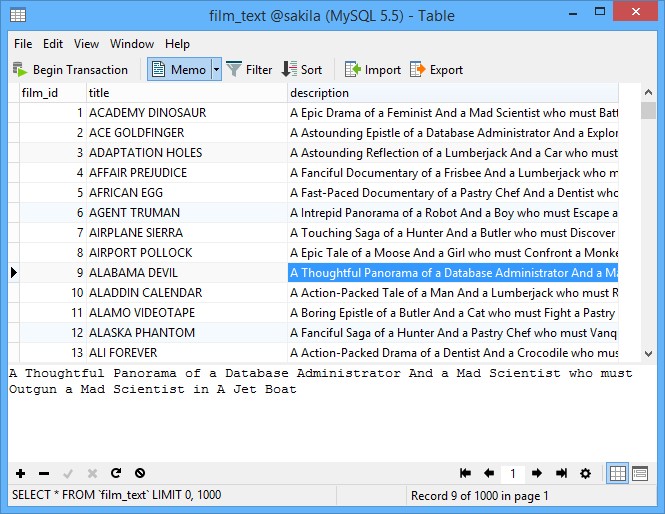Go to the next page
Image resolution: width=665 pixels, height=514 pixels.
pos(537,473)
